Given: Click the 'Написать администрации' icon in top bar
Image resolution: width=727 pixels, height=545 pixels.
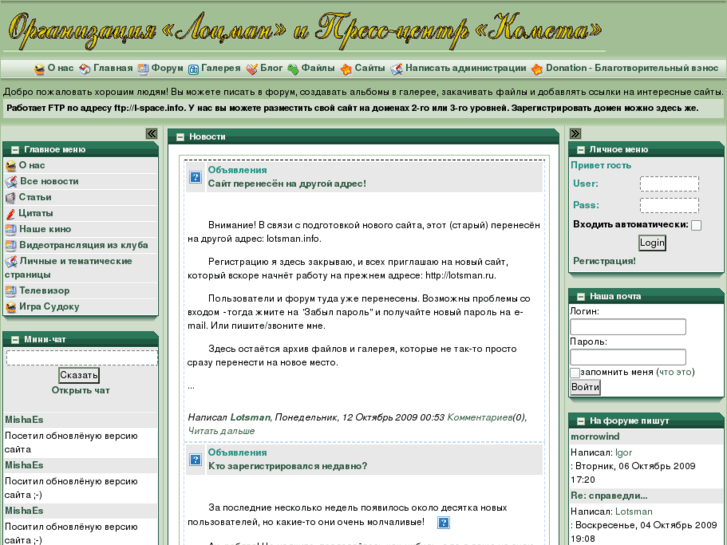Looking at the screenshot, I should click(x=396, y=69).
